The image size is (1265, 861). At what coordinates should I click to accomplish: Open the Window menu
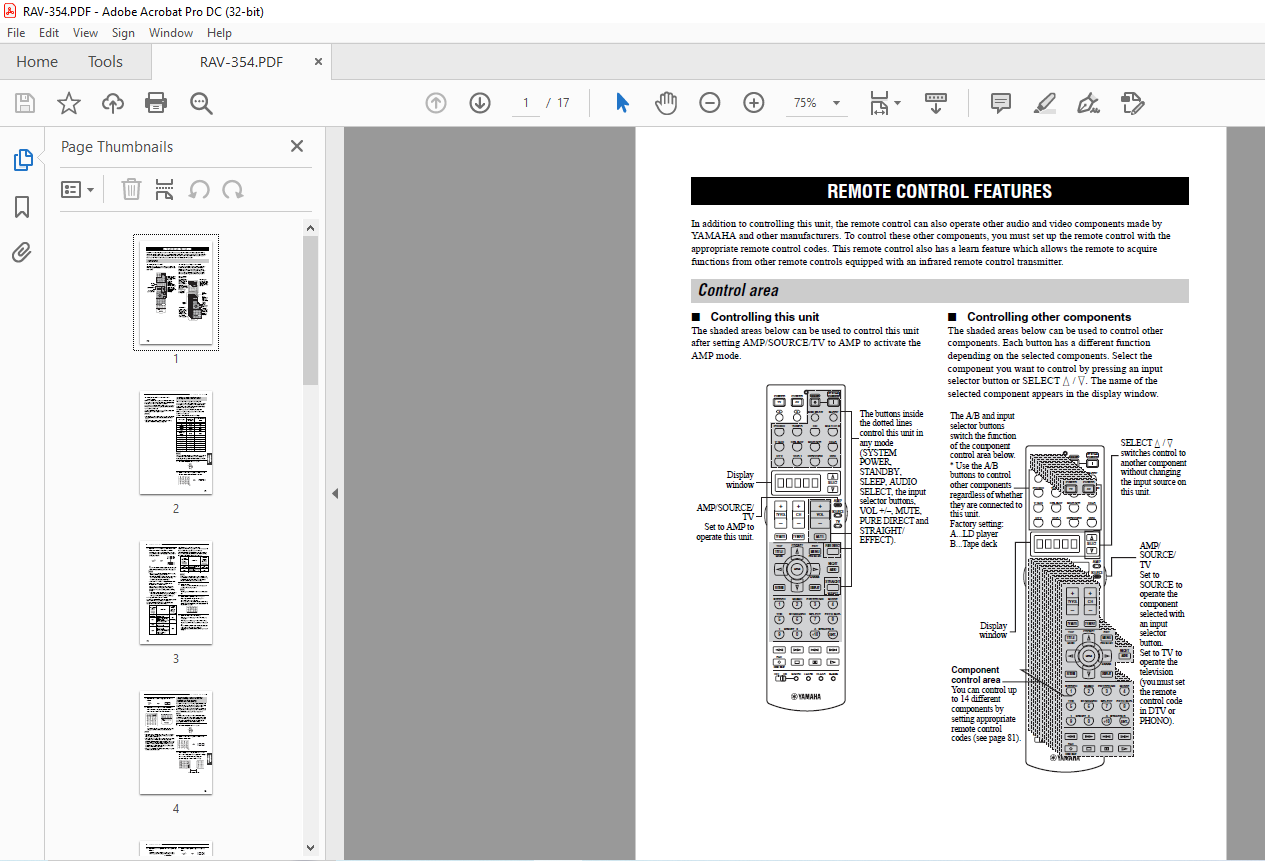click(x=171, y=33)
